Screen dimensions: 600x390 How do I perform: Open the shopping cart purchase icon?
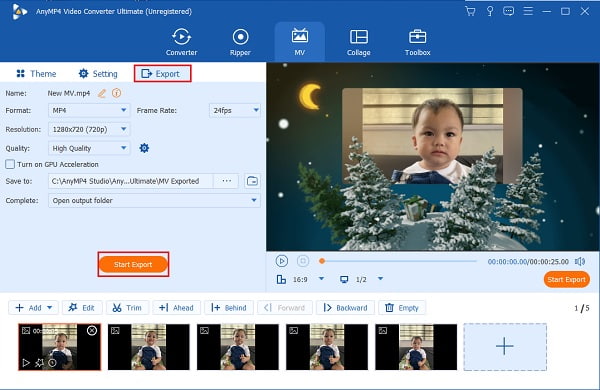[470, 11]
